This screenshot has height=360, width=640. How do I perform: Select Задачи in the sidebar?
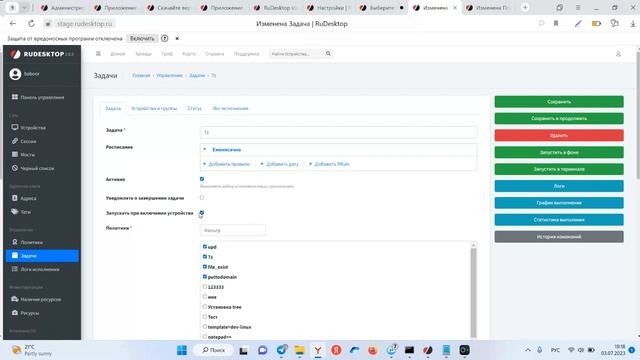(42, 256)
